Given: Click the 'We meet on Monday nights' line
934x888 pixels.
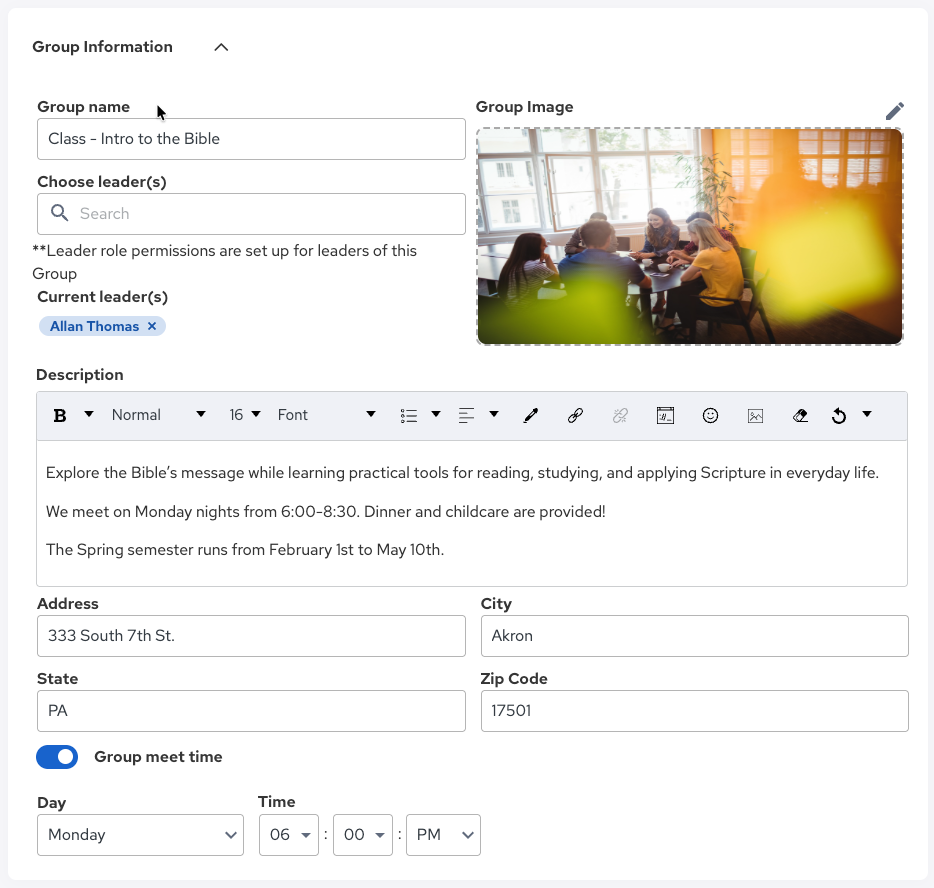Looking at the screenshot, I should [325, 512].
